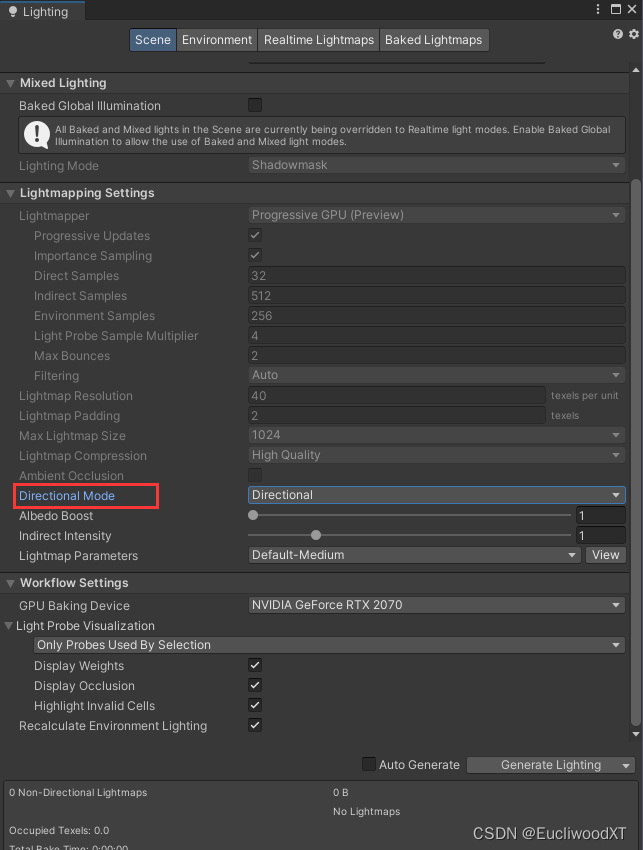643x850 pixels.
Task: Uncheck Highlight Invalid Cells
Action: (255, 705)
